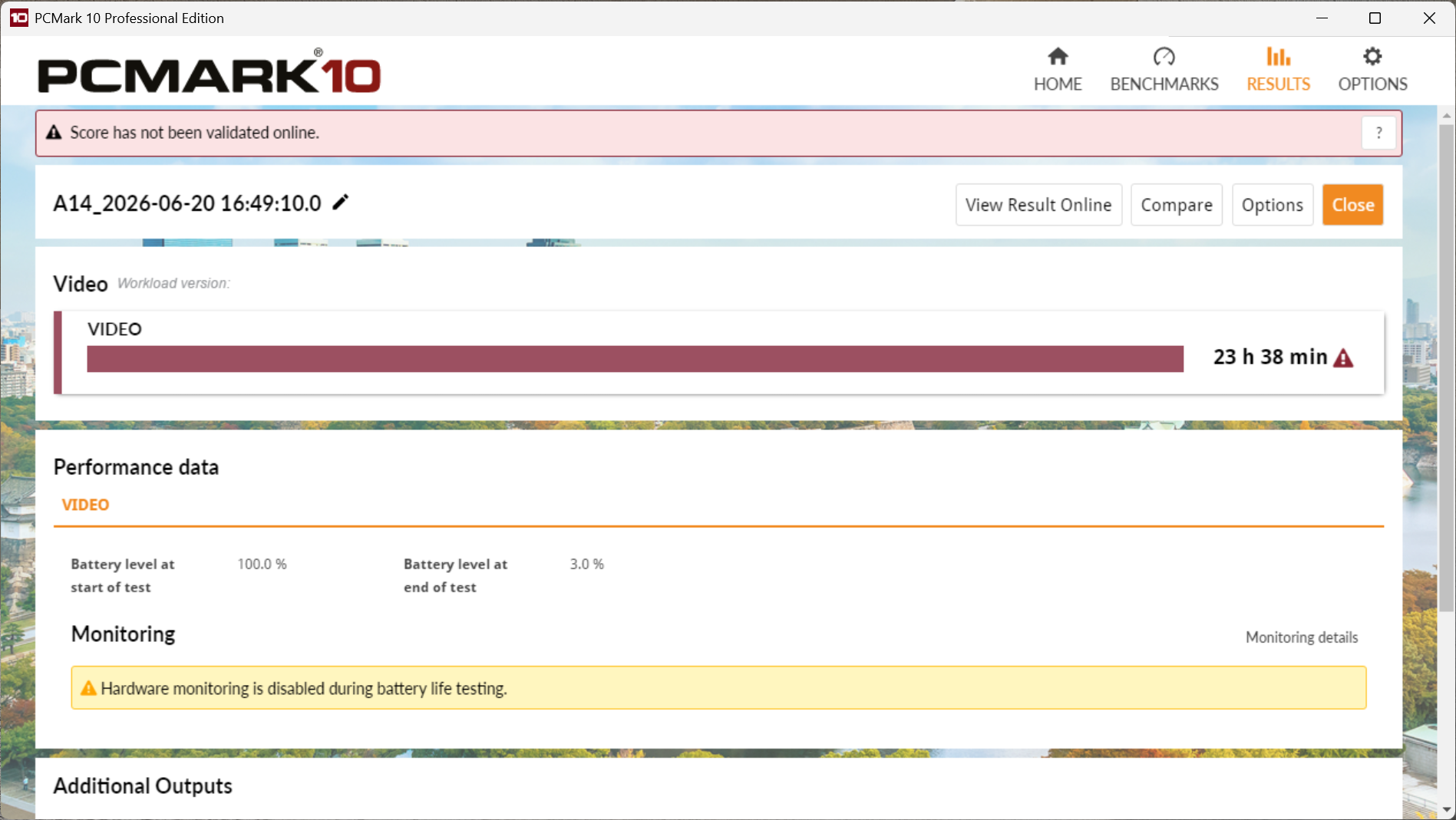
Task: Open Monitoring details link
Action: pyautogui.click(x=1302, y=637)
